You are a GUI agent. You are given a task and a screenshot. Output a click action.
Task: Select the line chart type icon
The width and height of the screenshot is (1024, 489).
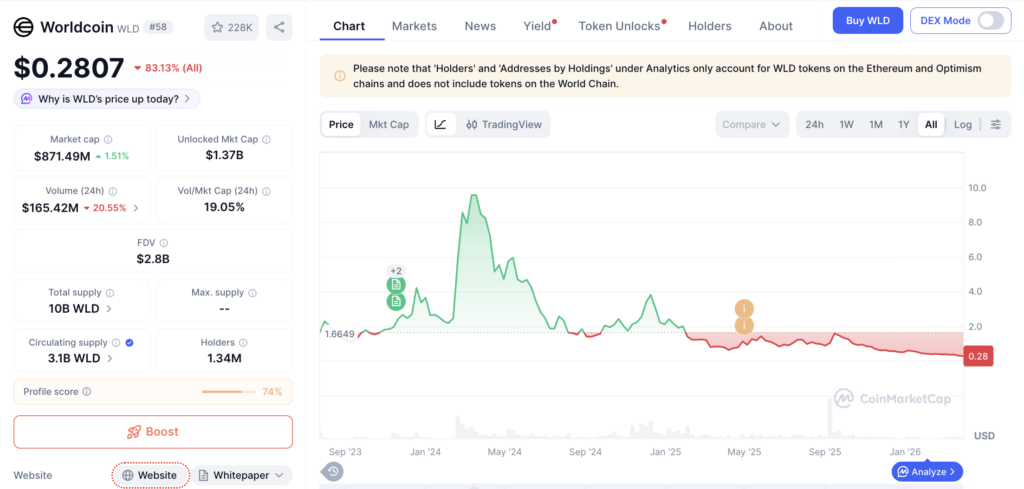click(441, 125)
